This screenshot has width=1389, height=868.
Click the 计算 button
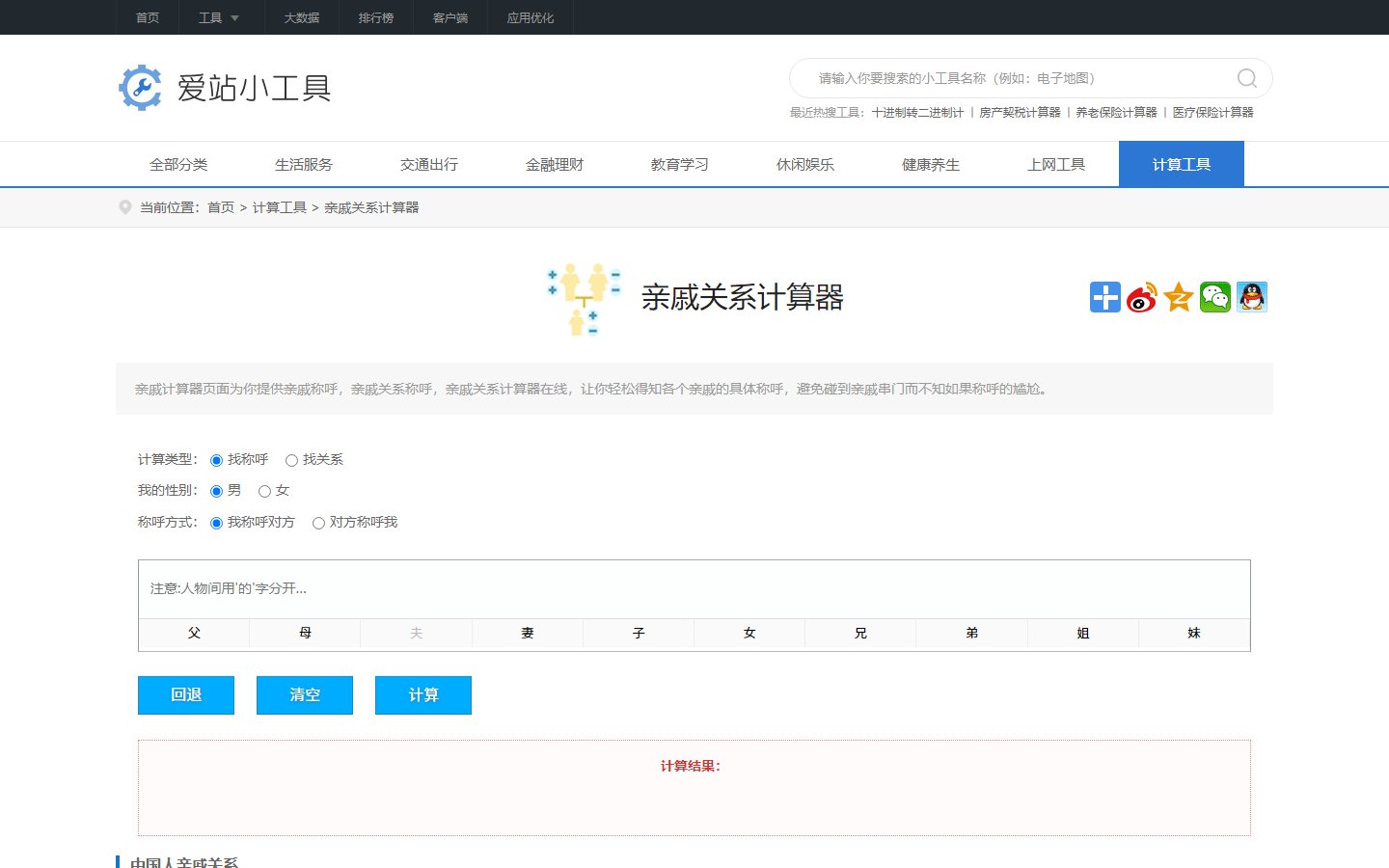(423, 695)
